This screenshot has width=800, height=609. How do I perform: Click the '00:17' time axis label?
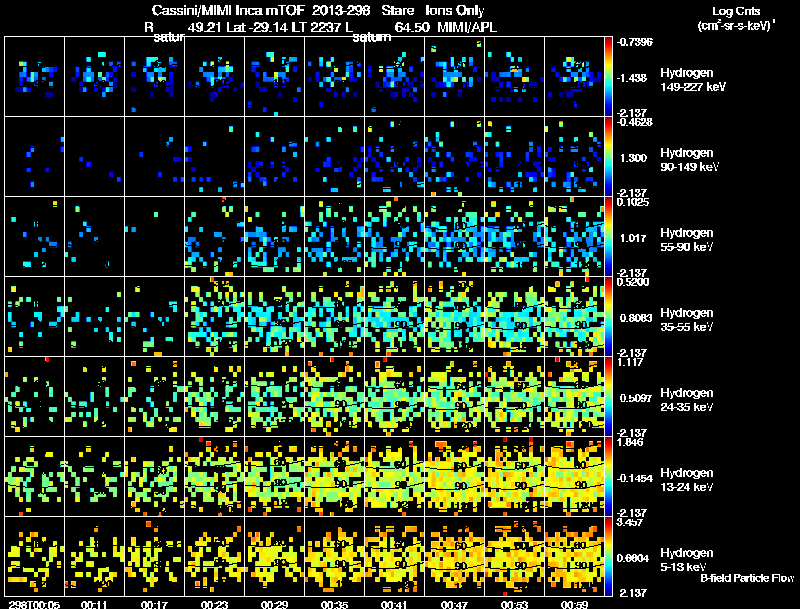[154, 604]
